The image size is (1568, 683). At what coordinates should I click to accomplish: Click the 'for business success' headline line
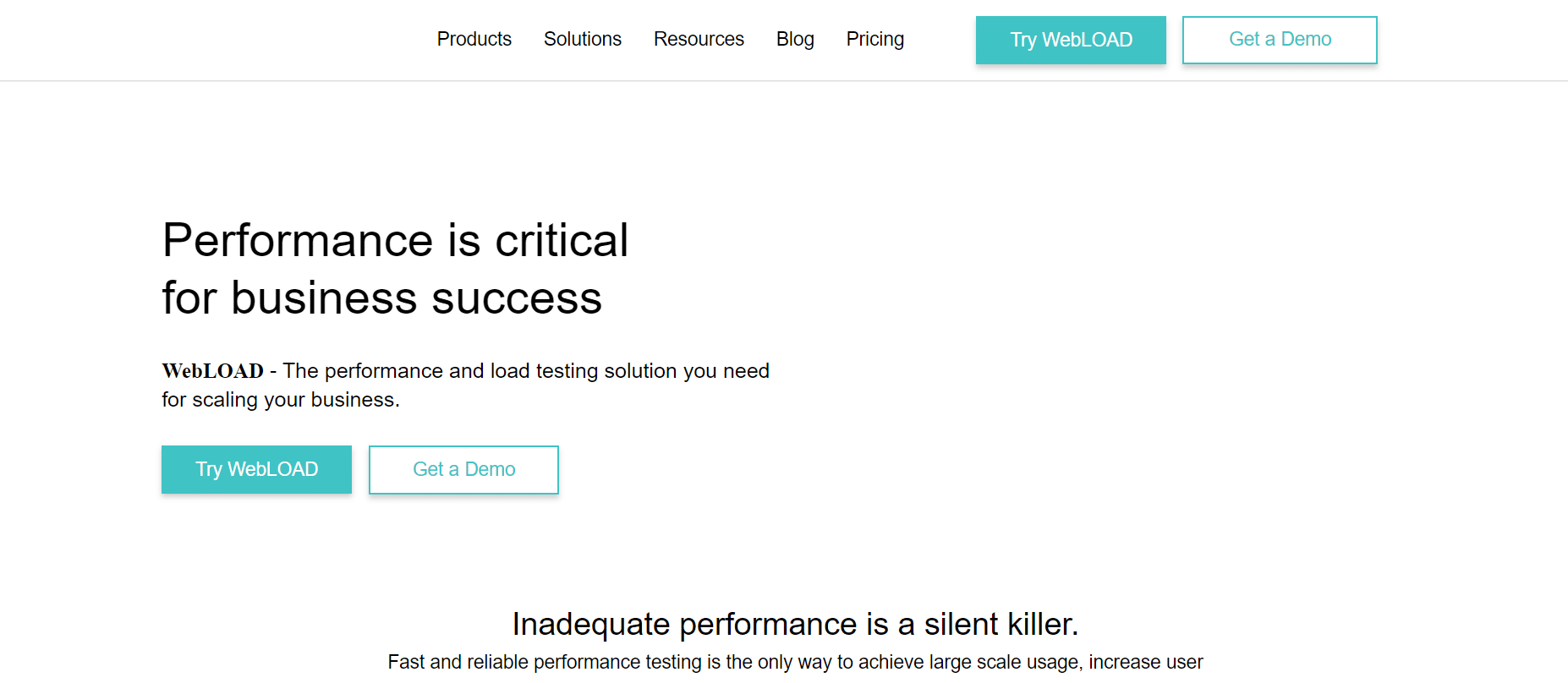tap(381, 298)
